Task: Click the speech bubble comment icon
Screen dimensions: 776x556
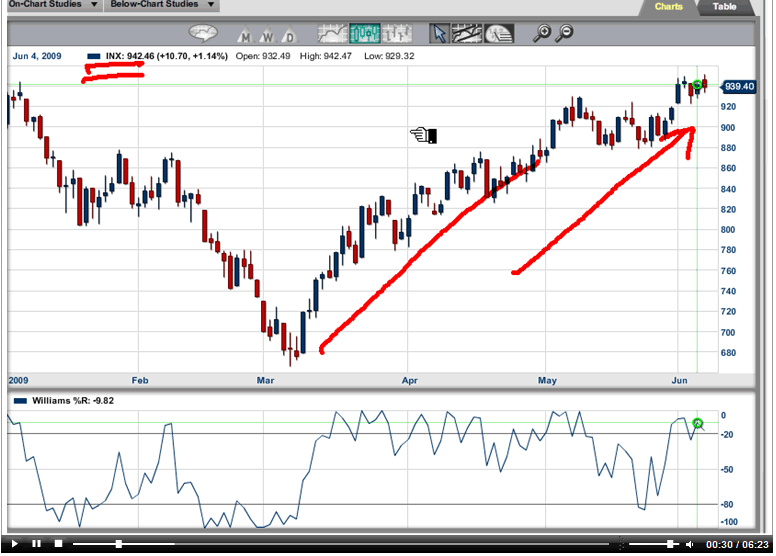Action: click(203, 32)
